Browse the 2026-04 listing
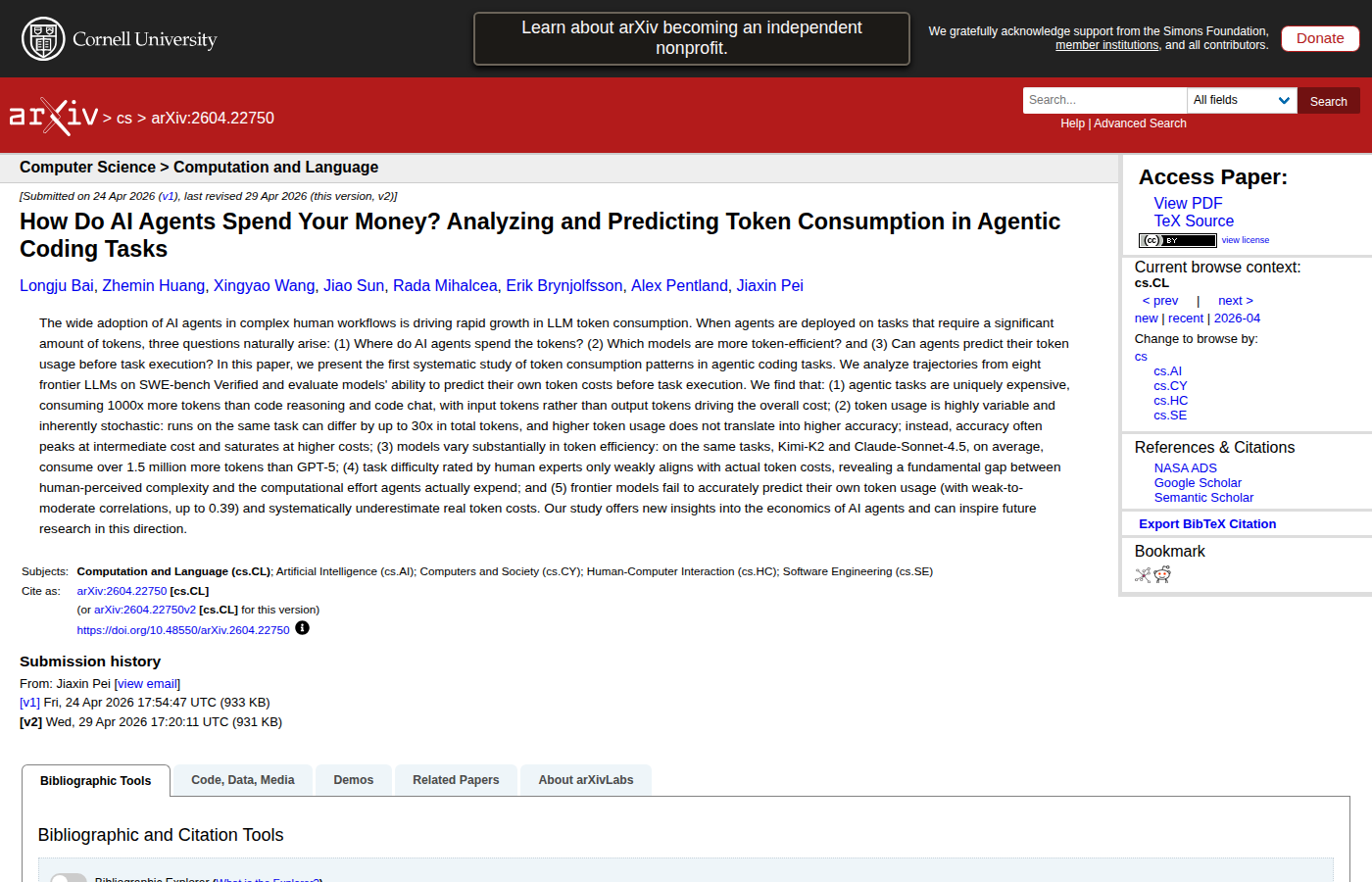Screen dimensions: 1372x882 coord(1237,318)
